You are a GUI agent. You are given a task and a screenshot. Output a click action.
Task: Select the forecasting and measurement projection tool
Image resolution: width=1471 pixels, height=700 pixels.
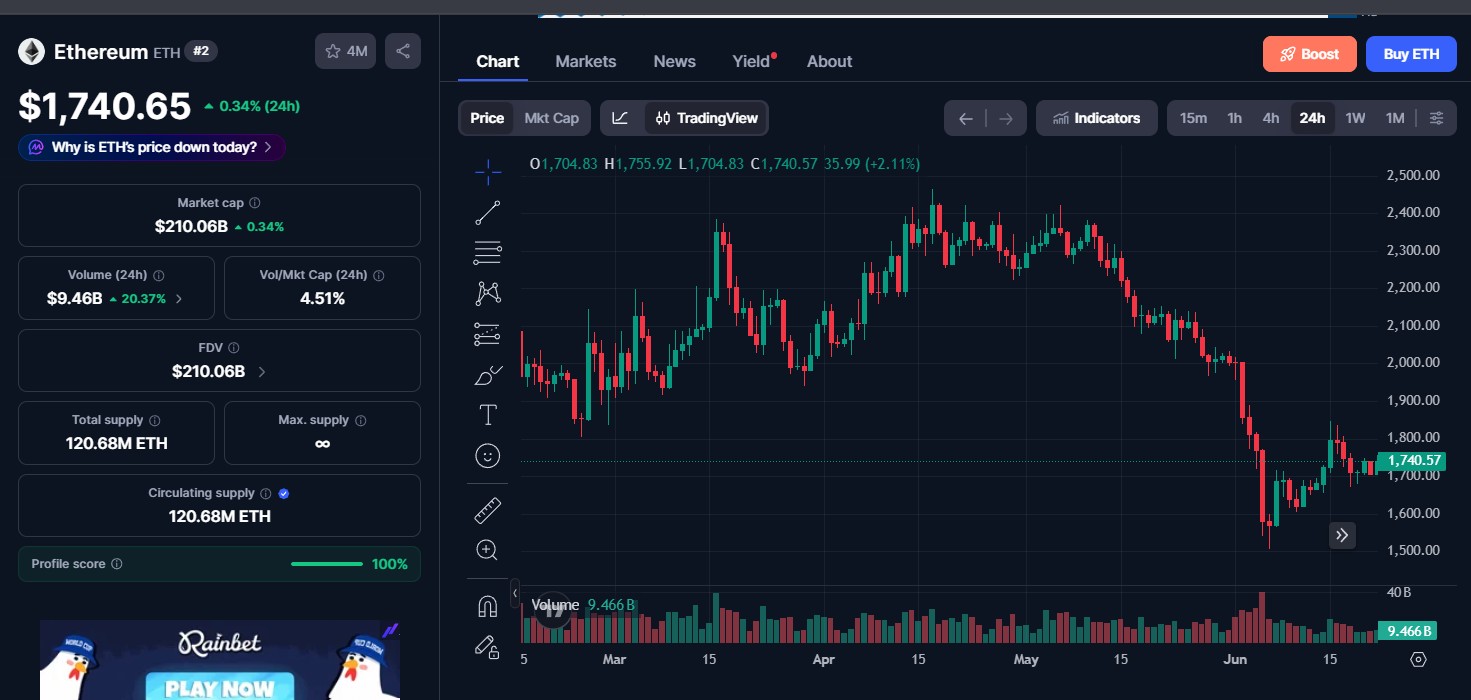tap(488, 334)
